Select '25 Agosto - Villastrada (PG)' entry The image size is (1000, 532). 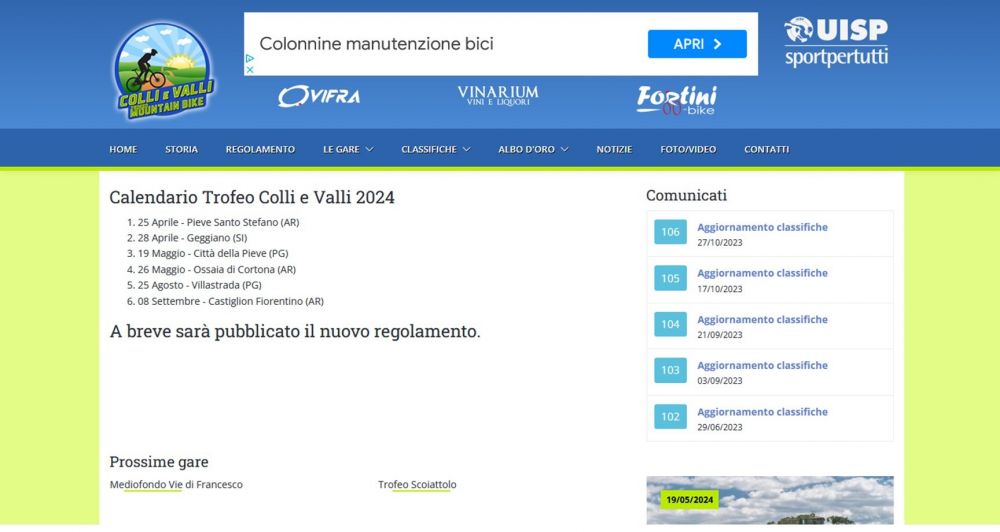point(200,285)
